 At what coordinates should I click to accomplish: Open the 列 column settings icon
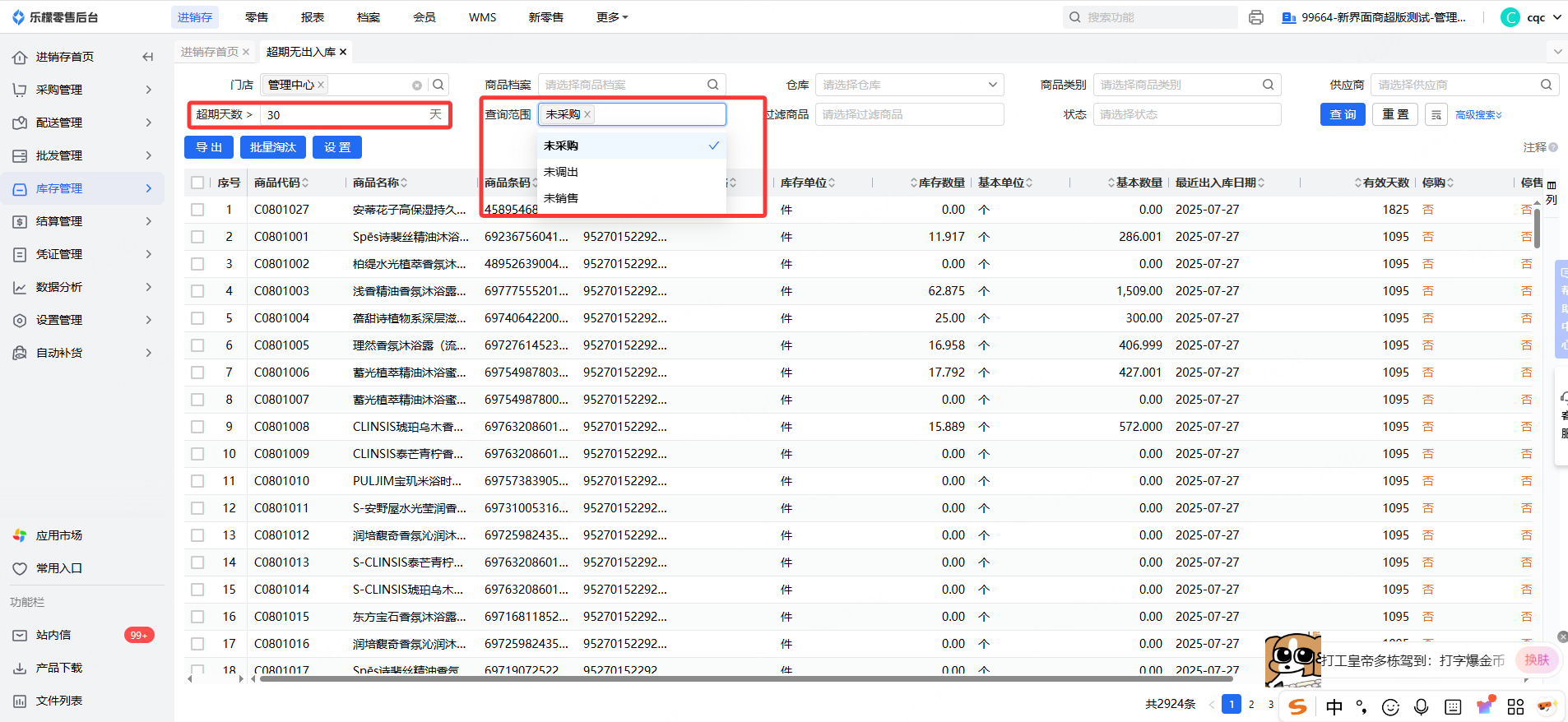pos(1552,192)
